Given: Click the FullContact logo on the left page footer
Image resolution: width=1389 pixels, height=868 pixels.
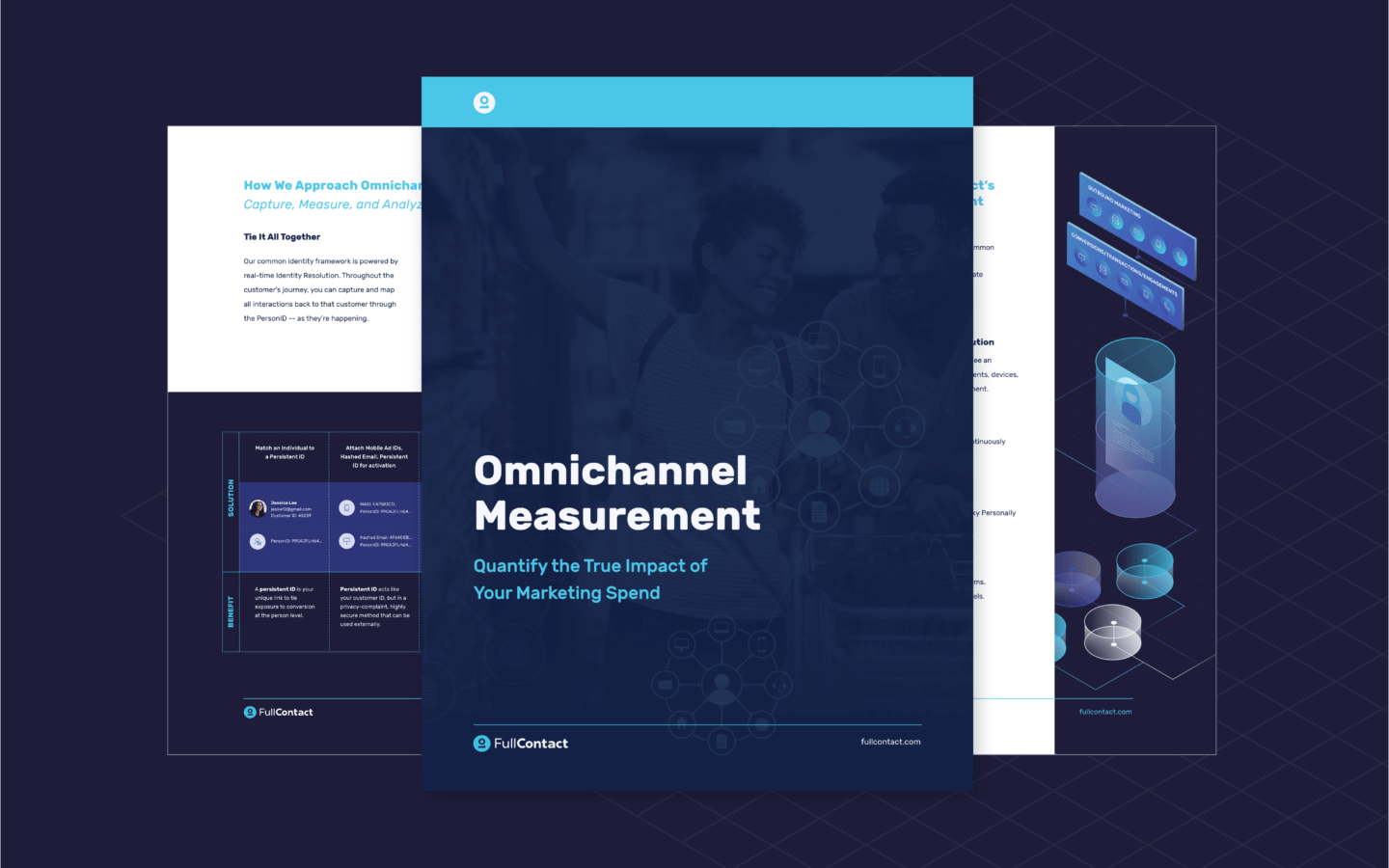Looking at the screenshot, I should pos(278,713).
